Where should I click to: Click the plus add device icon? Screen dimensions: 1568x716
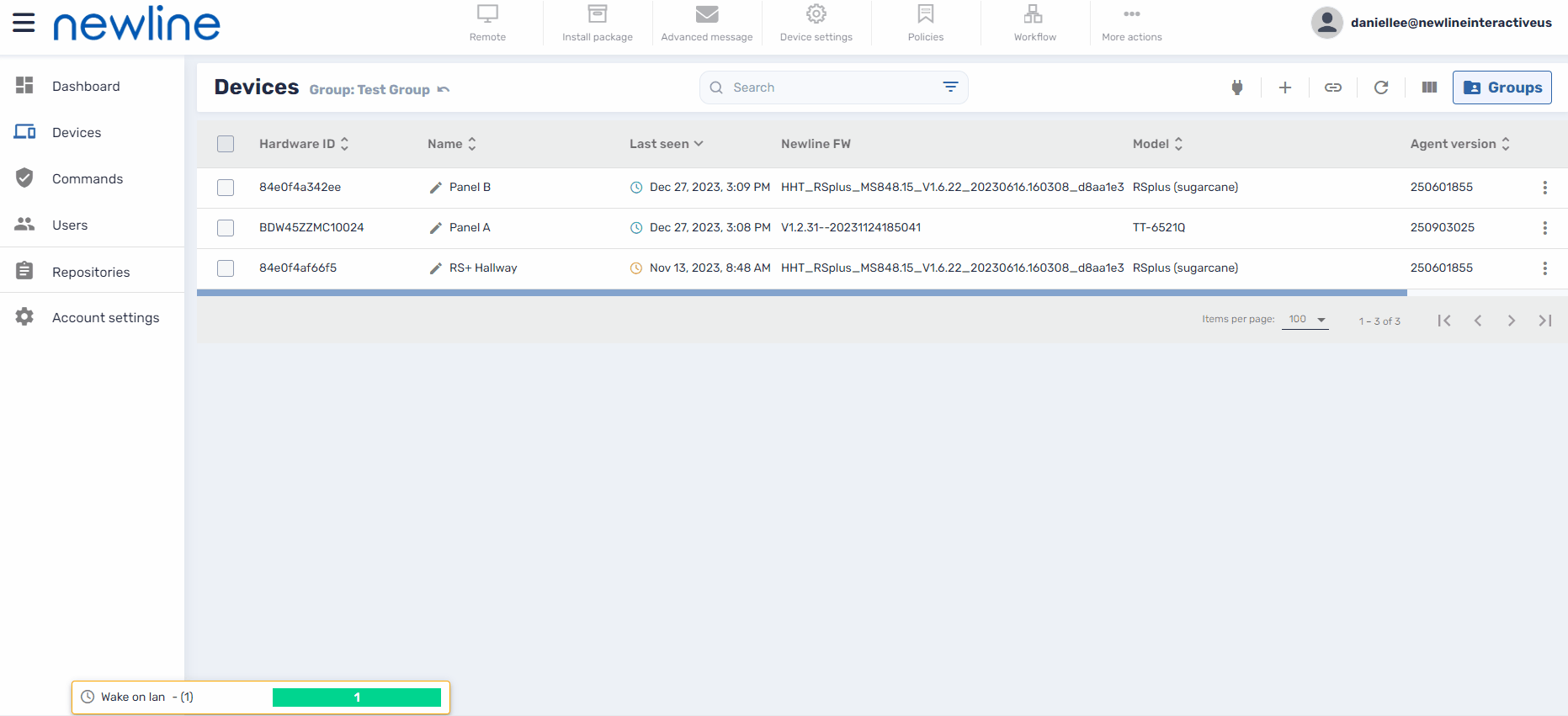[x=1285, y=88]
